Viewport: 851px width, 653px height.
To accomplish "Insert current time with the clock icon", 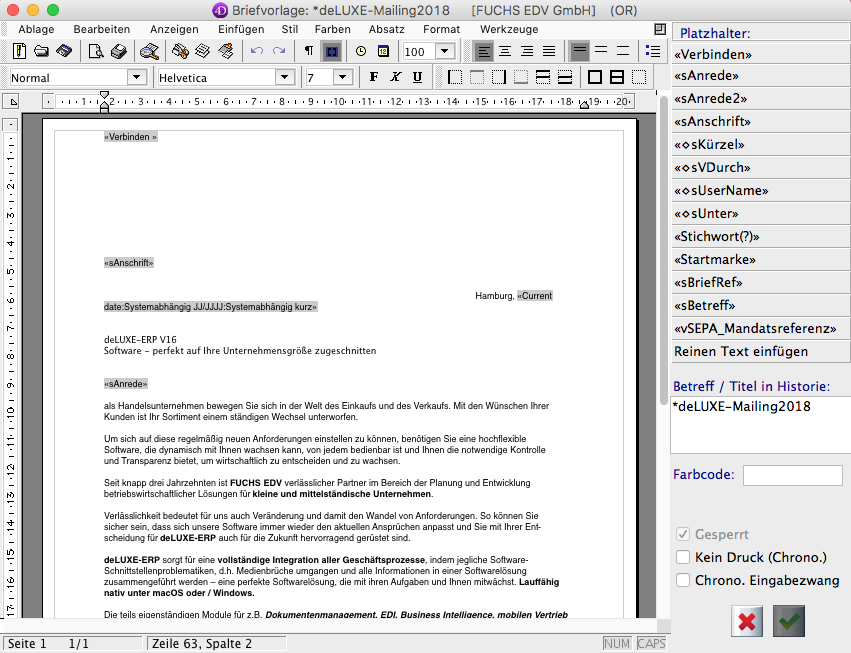I will 361,51.
